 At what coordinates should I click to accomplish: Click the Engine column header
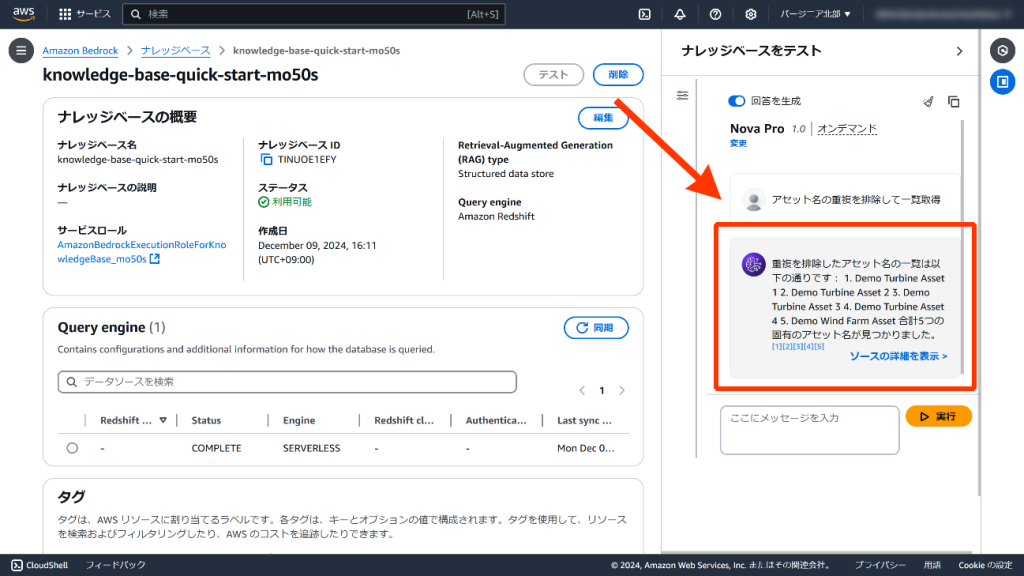(299, 421)
